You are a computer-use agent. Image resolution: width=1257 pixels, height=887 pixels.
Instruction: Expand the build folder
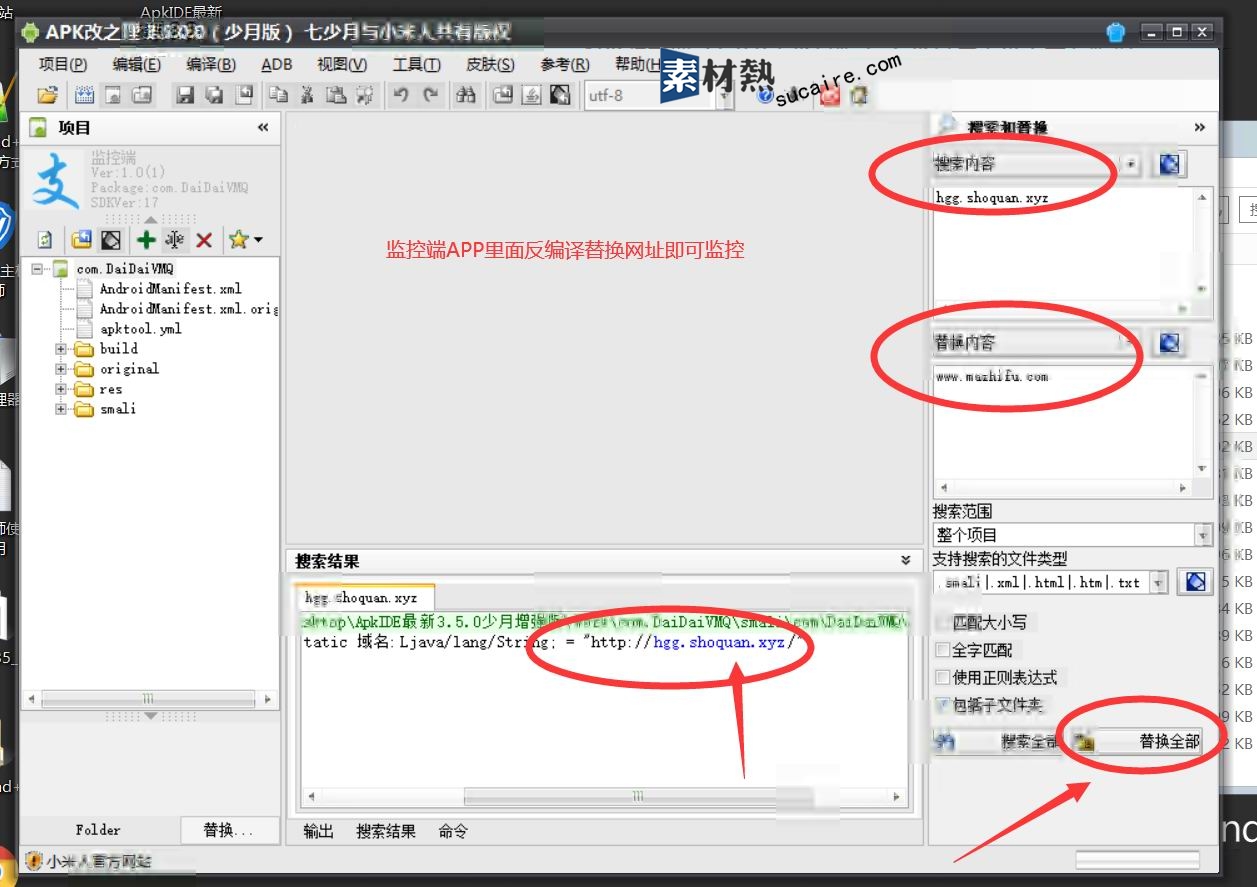(x=62, y=349)
